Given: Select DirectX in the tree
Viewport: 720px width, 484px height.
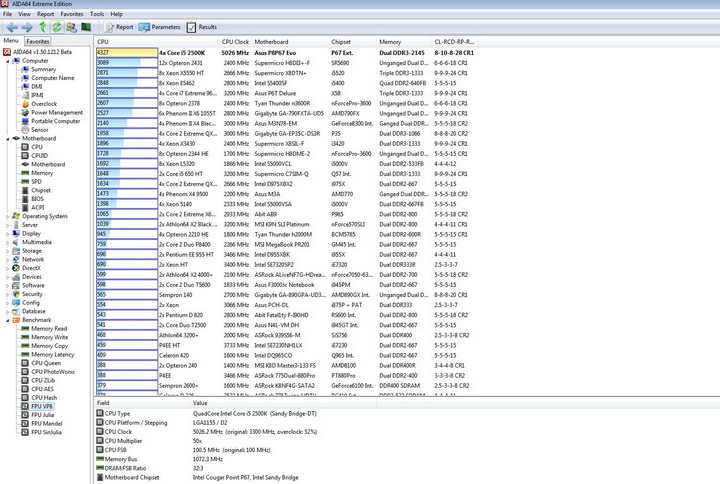Looking at the screenshot, I should point(31,268).
